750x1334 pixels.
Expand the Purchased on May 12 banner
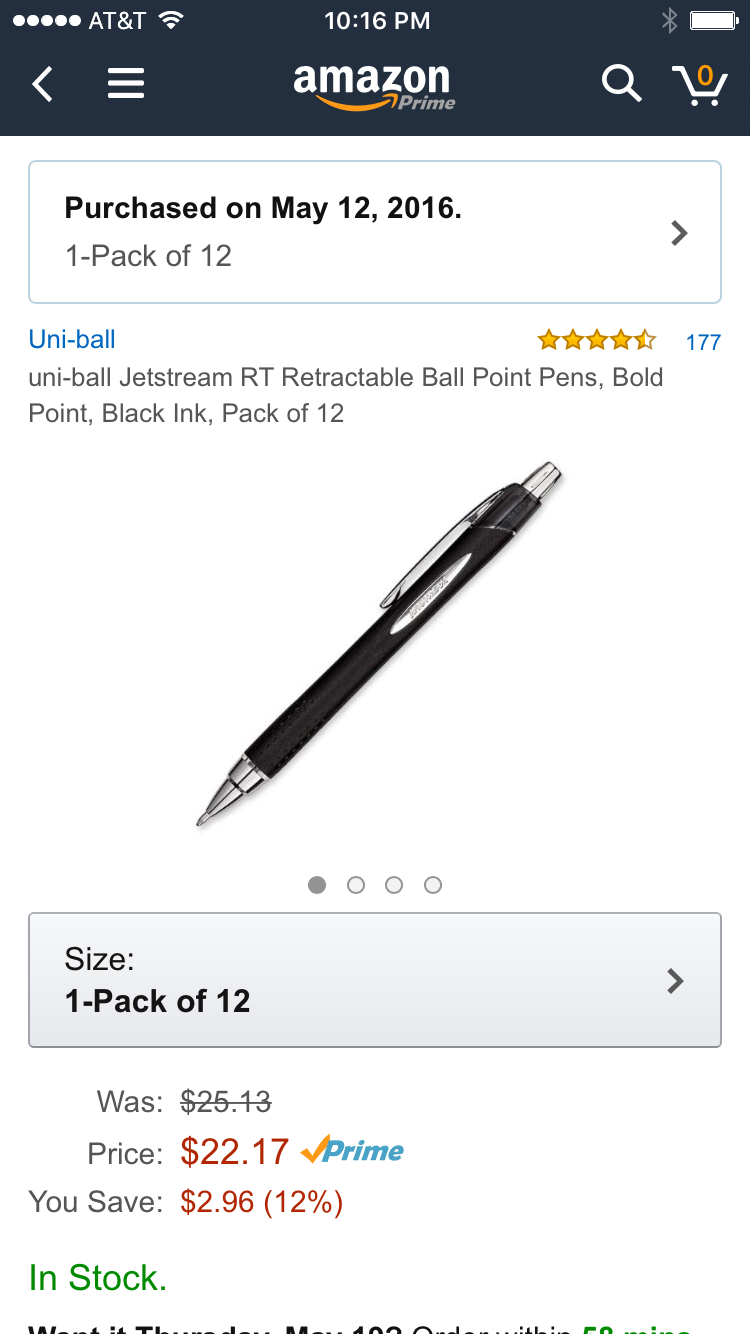(375, 232)
